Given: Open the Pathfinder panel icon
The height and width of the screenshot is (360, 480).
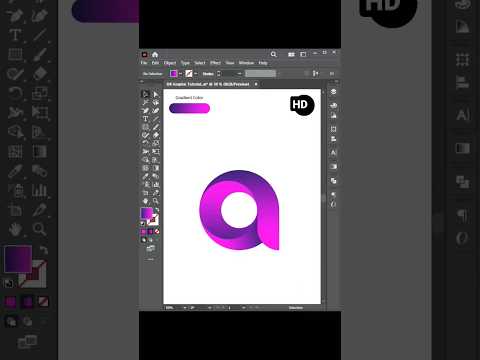Looking at the screenshot, I should [x=333, y=181].
